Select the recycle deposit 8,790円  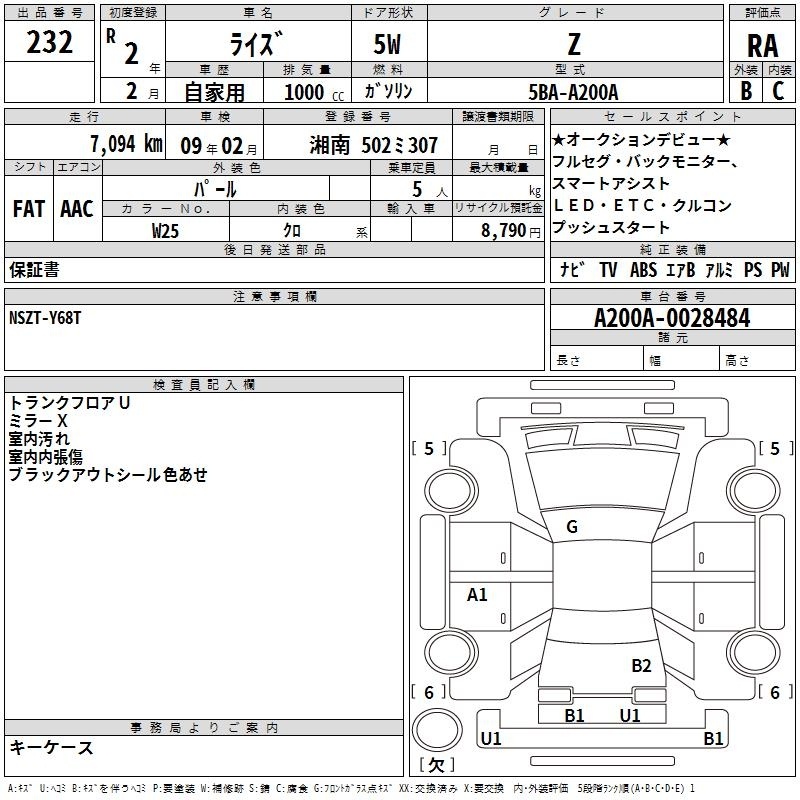[x=510, y=231]
